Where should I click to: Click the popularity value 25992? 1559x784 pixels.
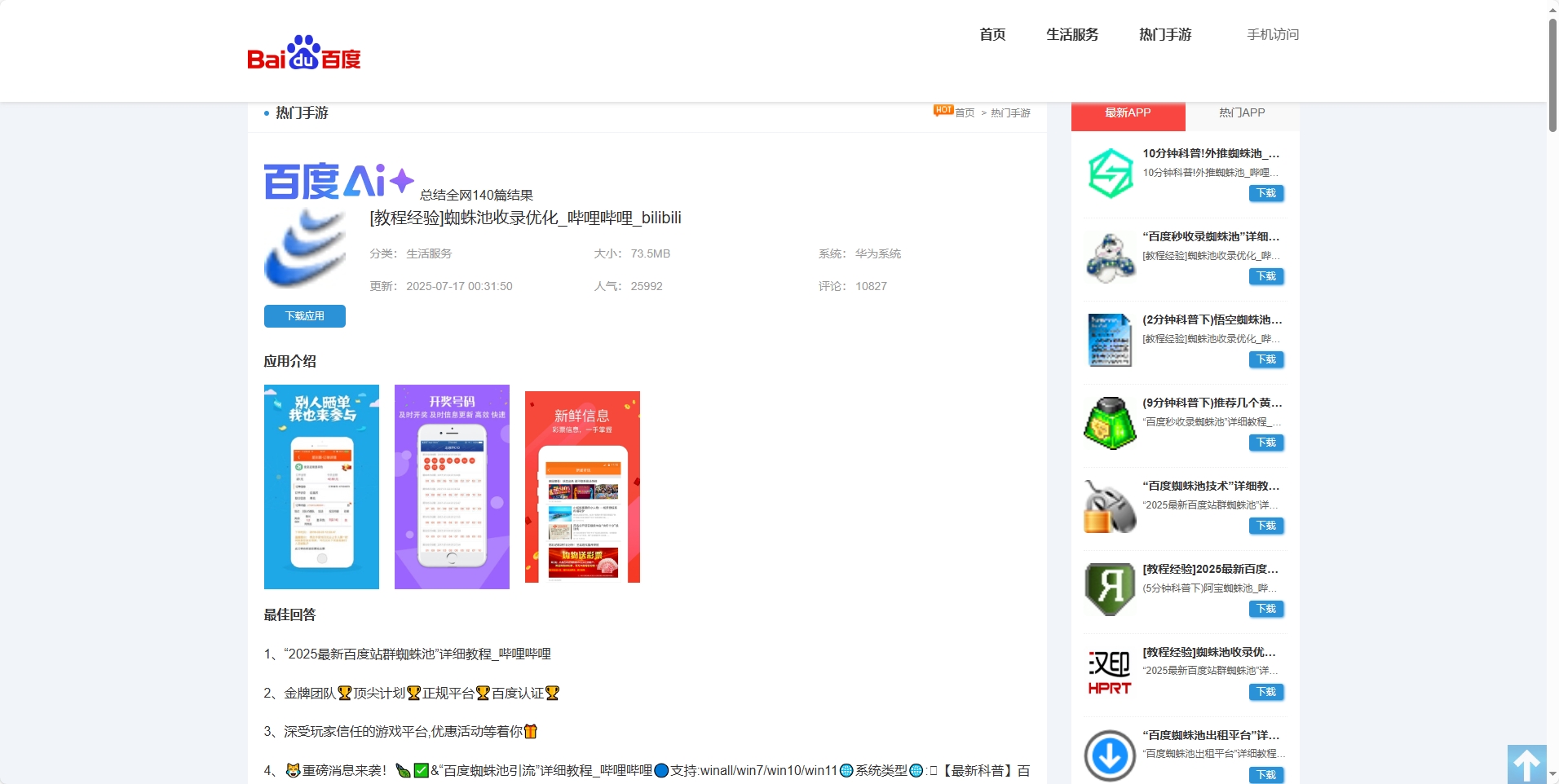[x=647, y=287]
